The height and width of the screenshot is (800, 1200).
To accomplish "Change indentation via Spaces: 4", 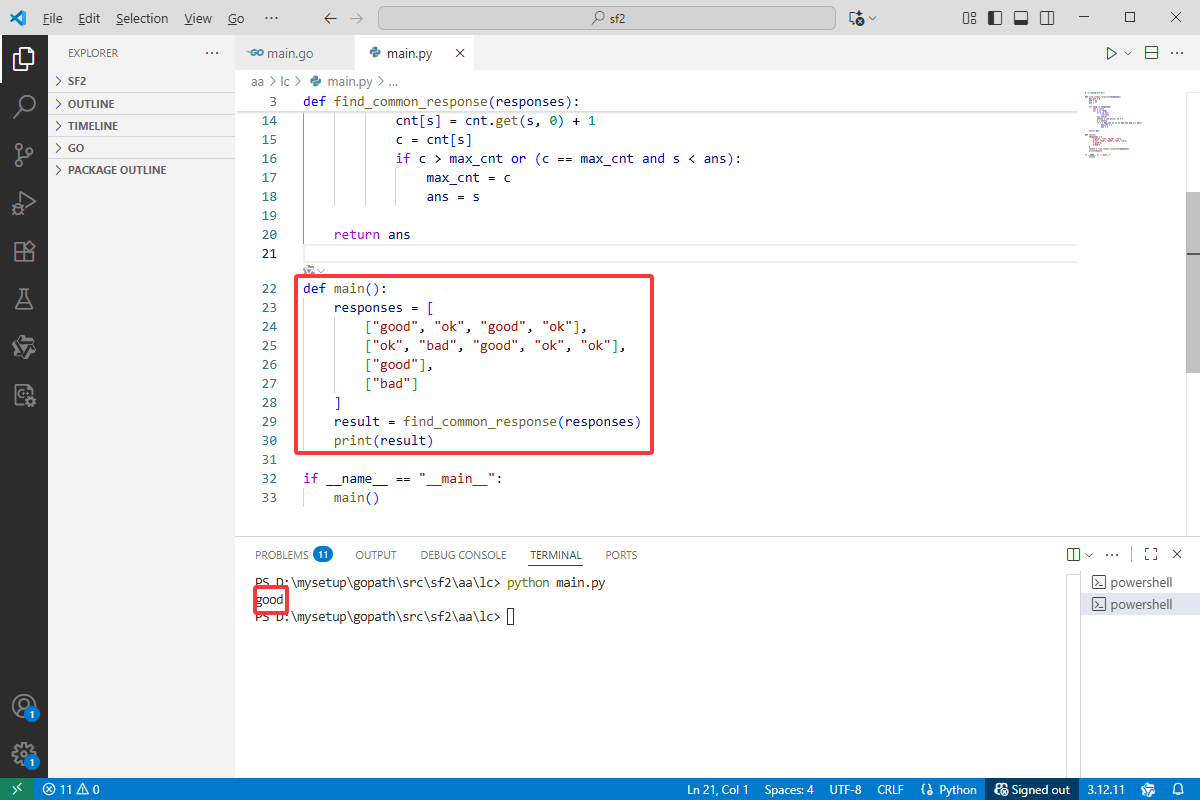I will 789,789.
